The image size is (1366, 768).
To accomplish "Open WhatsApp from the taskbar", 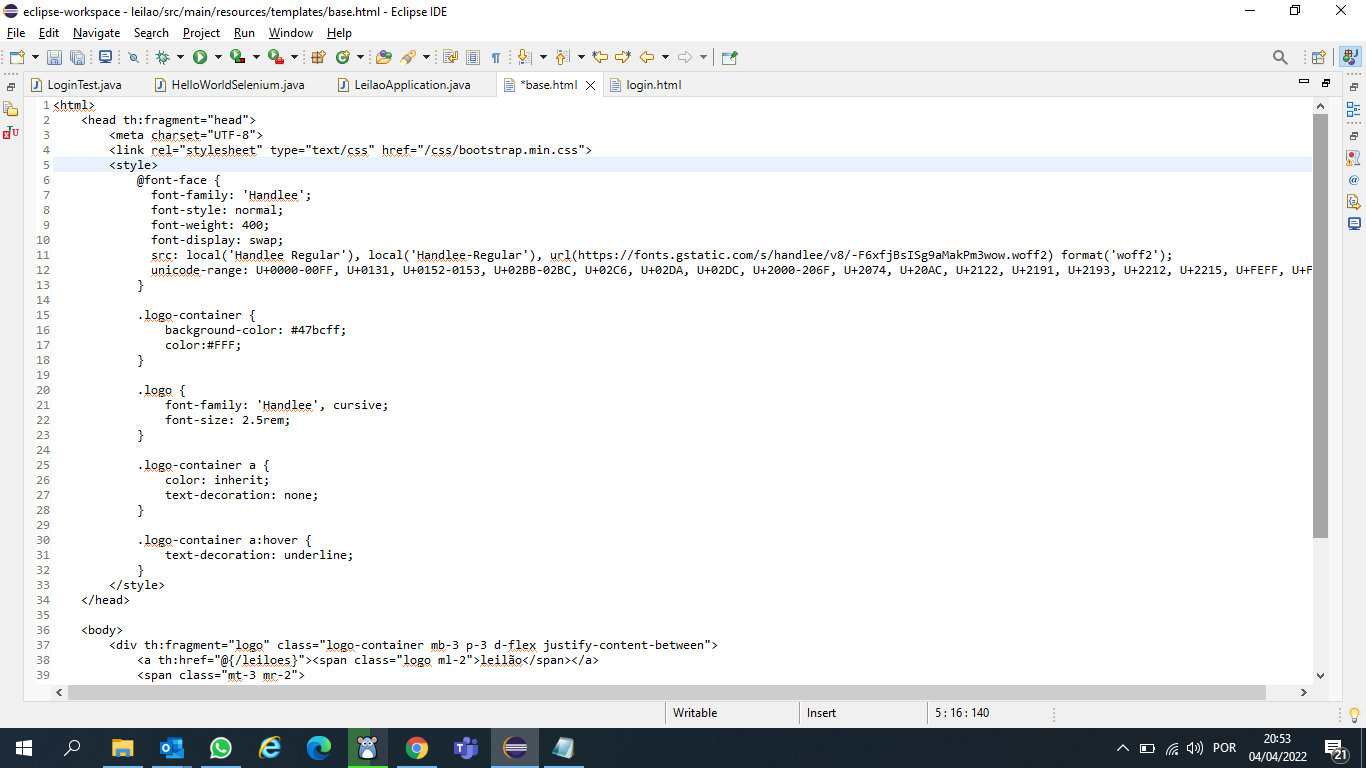I will (x=221, y=748).
